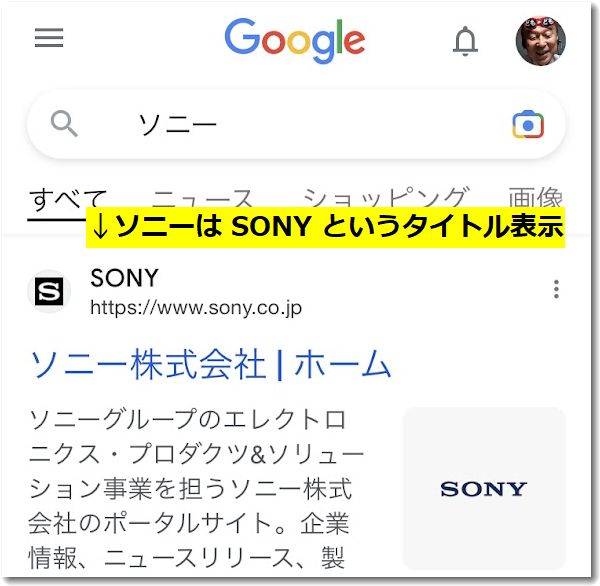Click the Sony S favicon

[49, 291]
